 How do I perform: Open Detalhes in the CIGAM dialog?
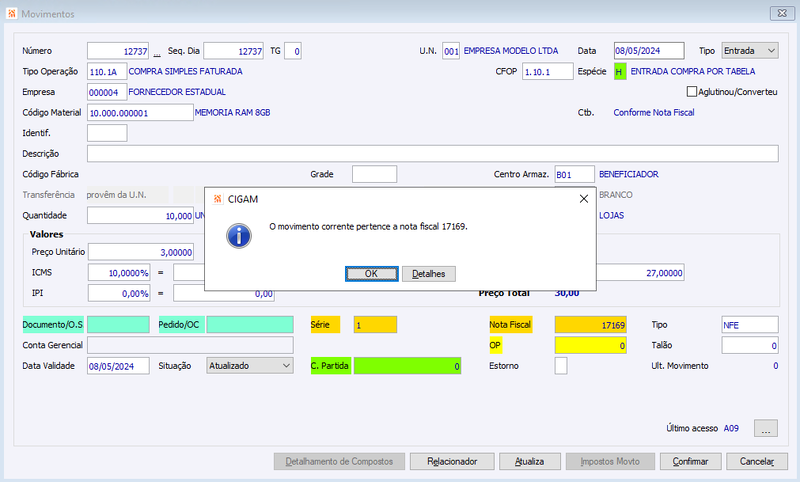tap(429, 274)
